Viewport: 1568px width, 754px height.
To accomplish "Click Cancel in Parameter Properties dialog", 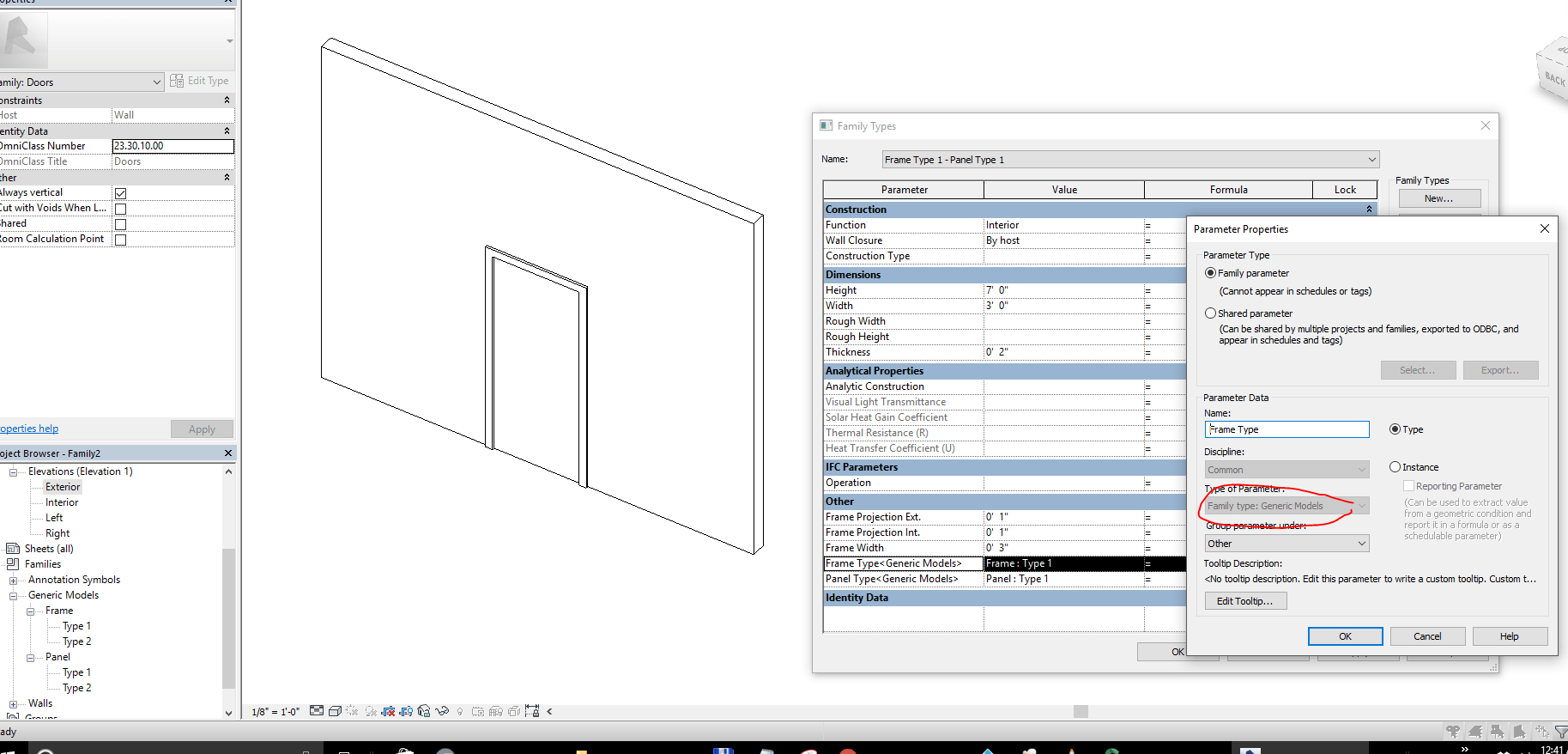I will point(1427,636).
